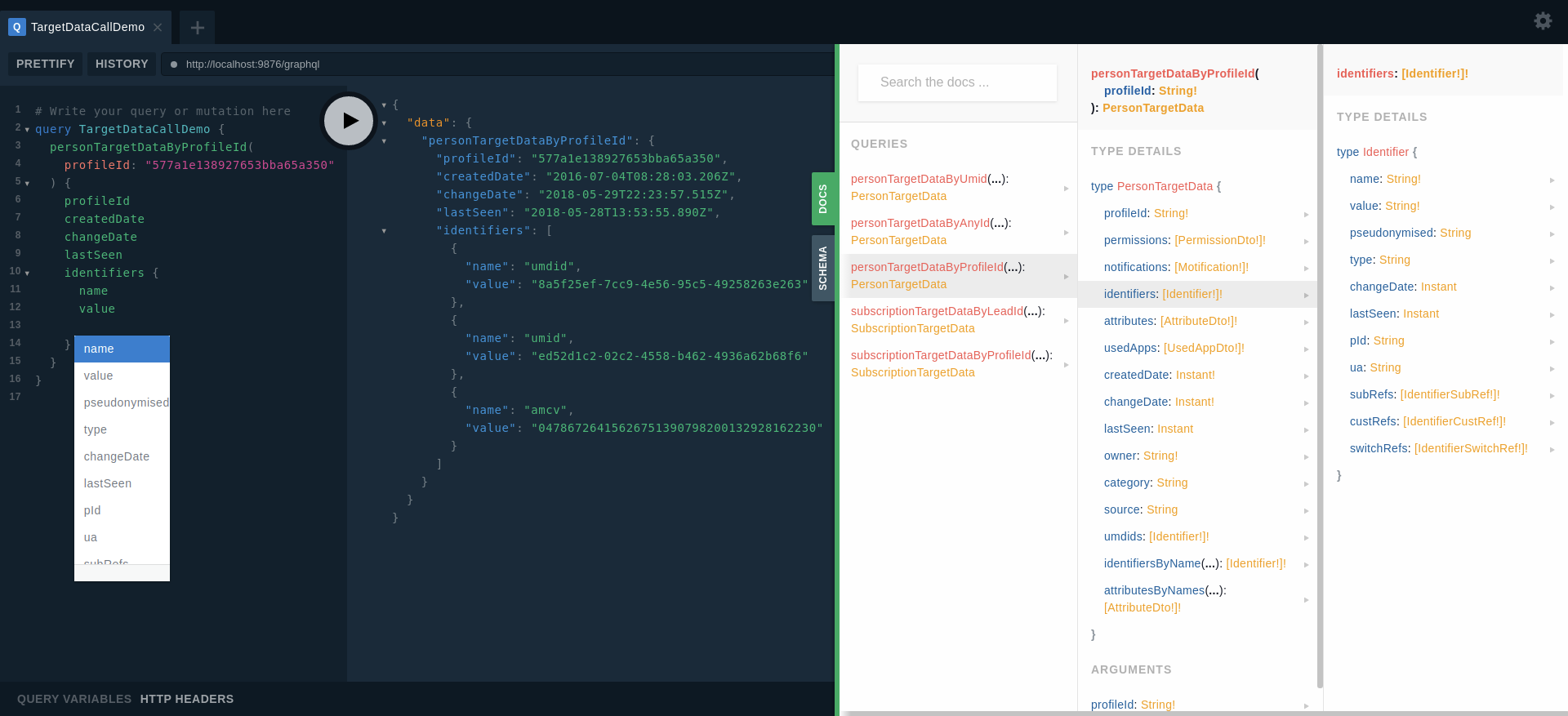Open the QUERY VARIABLES panel

click(x=74, y=699)
